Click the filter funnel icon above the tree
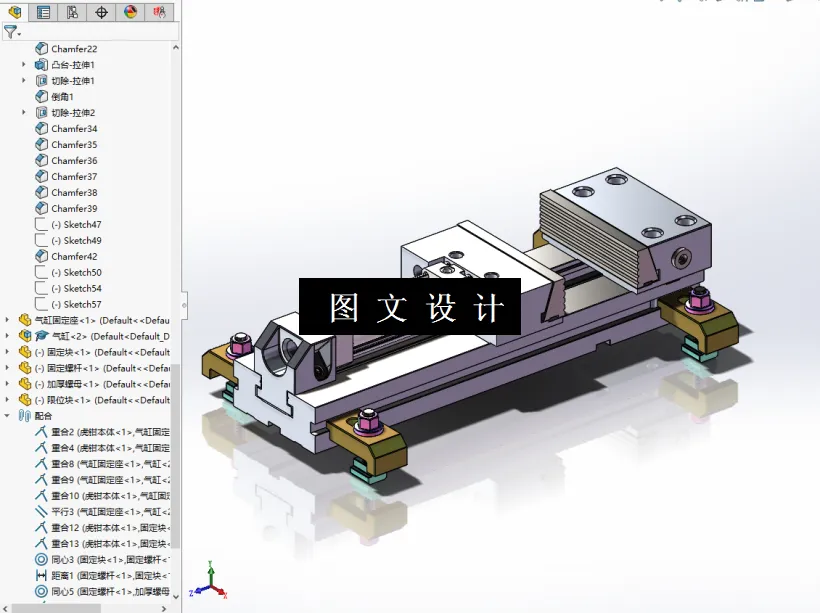This screenshot has height=613, width=820. (x=9, y=31)
